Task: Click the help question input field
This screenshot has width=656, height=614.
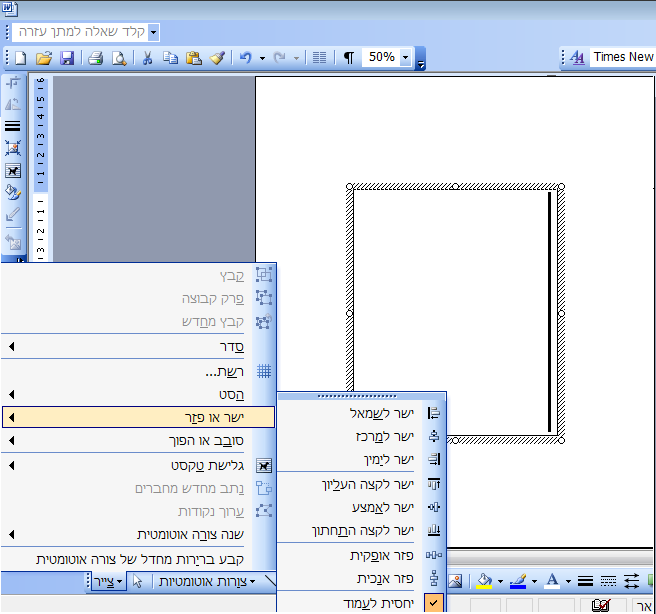Action: coord(81,32)
